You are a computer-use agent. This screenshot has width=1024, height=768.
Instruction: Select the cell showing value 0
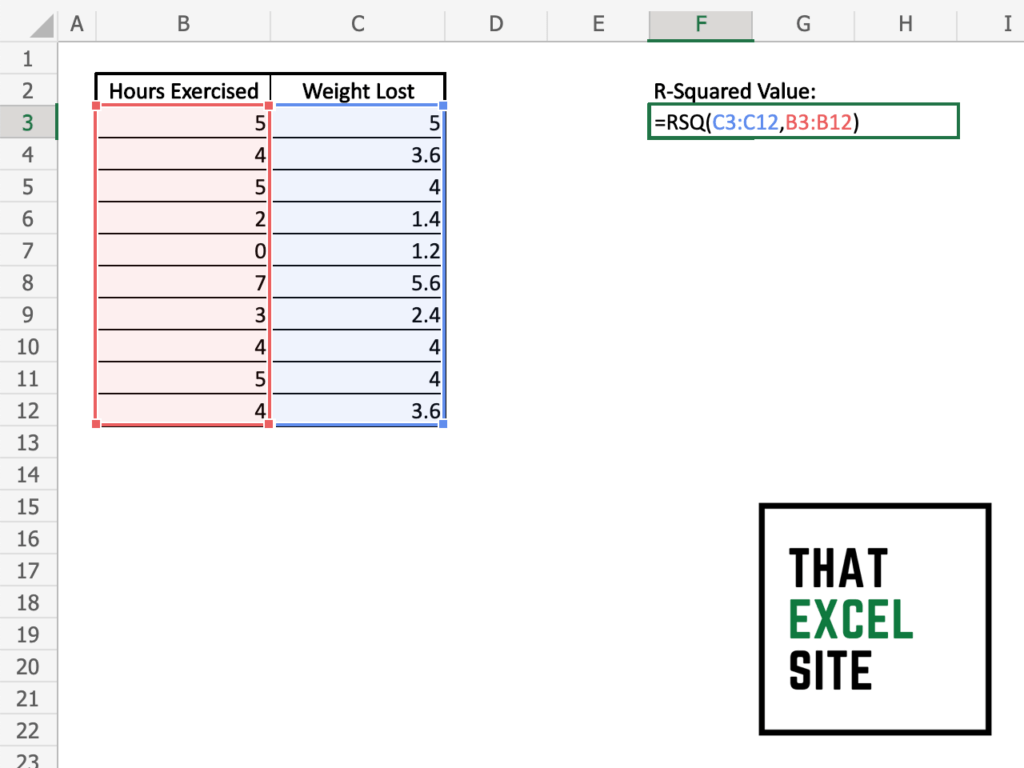pyautogui.click(x=182, y=250)
